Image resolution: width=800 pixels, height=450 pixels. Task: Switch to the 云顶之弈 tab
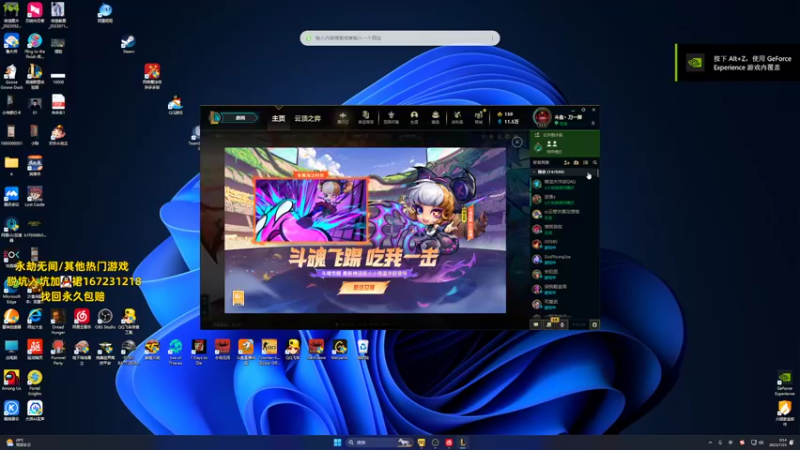click(308, 118)
